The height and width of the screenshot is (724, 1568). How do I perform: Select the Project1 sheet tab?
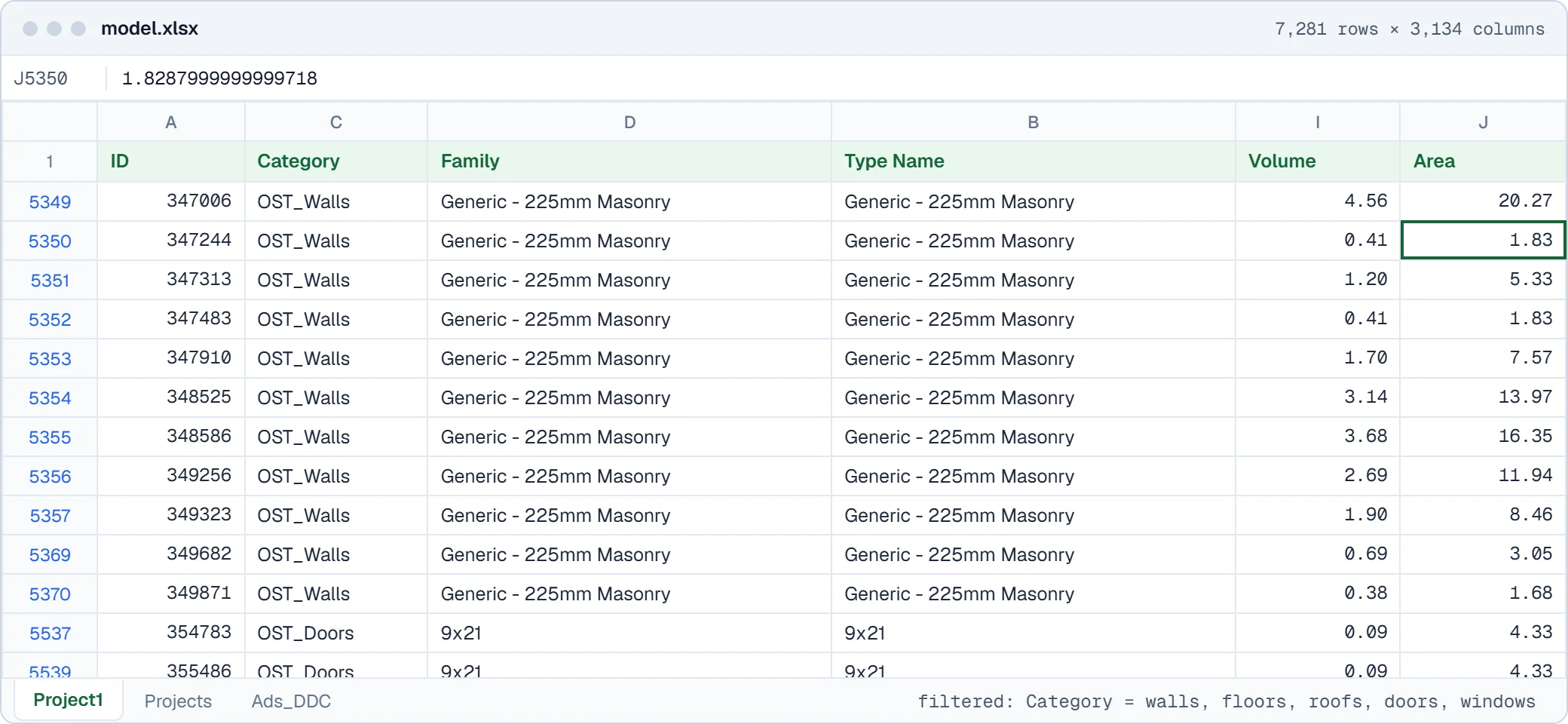click(68, 700)
